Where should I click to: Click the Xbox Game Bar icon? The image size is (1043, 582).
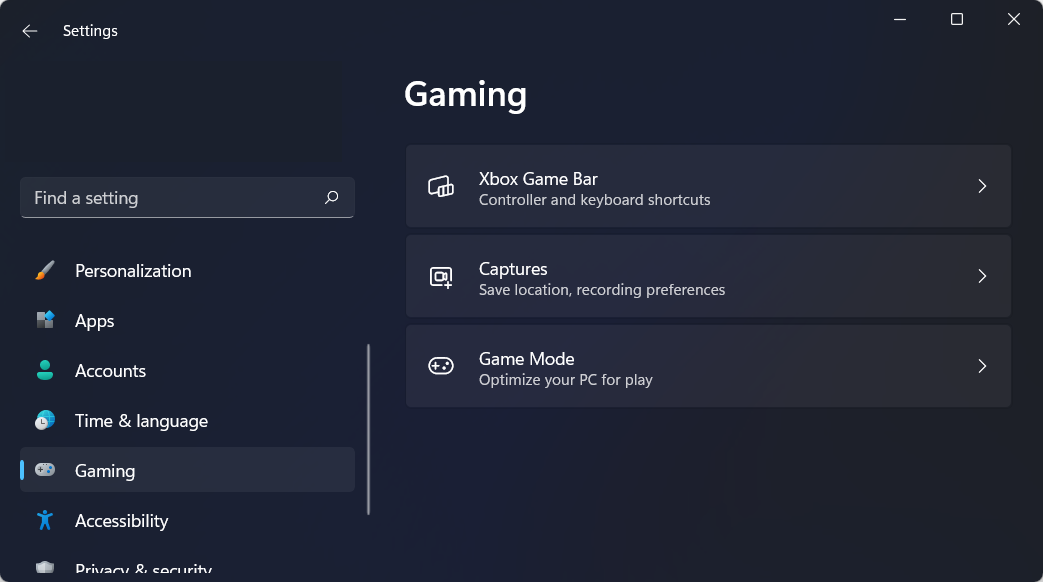tap(441, 187)
